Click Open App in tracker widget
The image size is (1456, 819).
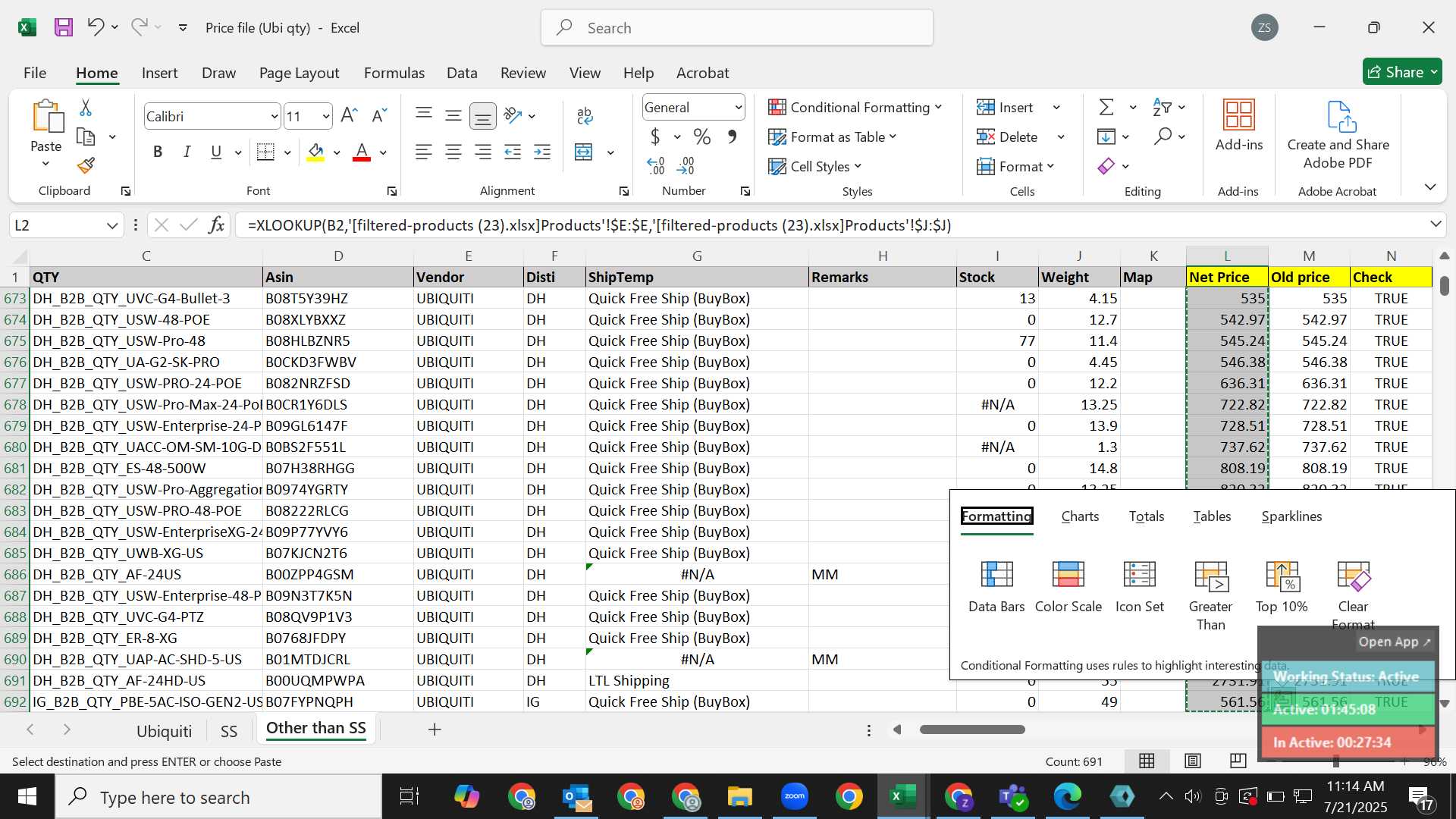[x=1394, y=642]
